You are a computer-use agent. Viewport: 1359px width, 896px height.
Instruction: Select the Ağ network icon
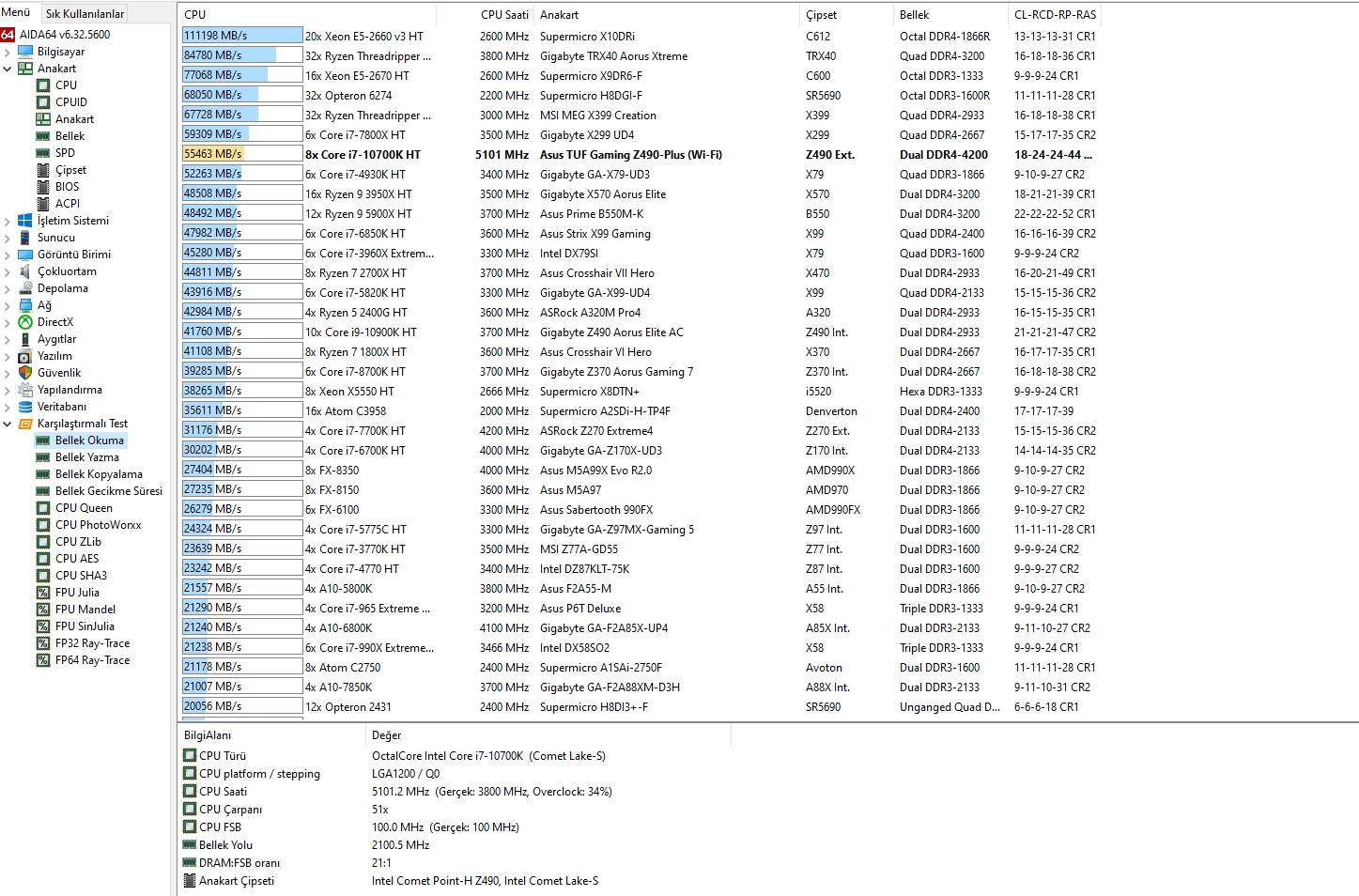tap(25, 305)
